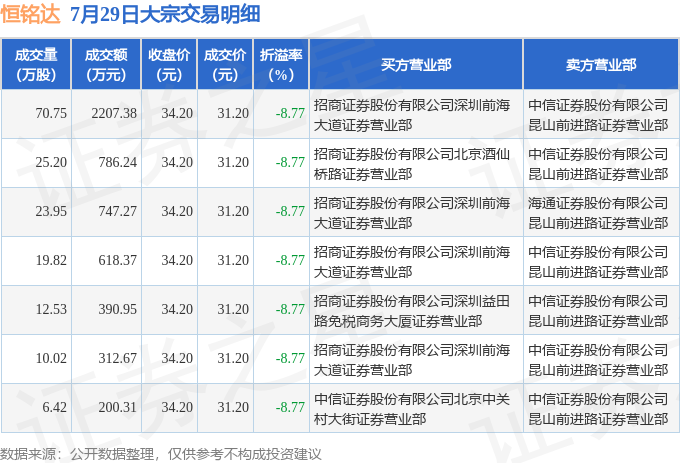Click trade price 31.20 in the 6.42 row

233,408
